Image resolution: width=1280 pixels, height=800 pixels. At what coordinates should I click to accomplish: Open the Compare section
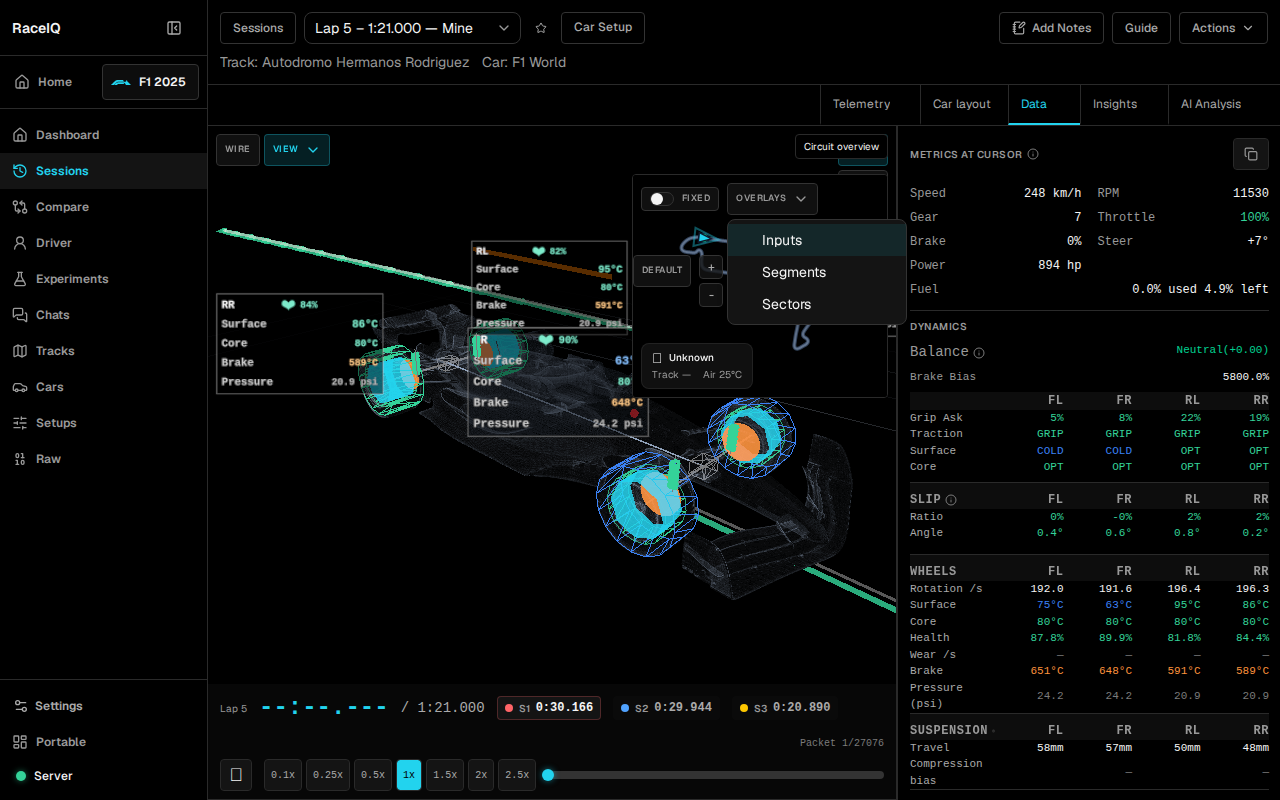[104, 207]
